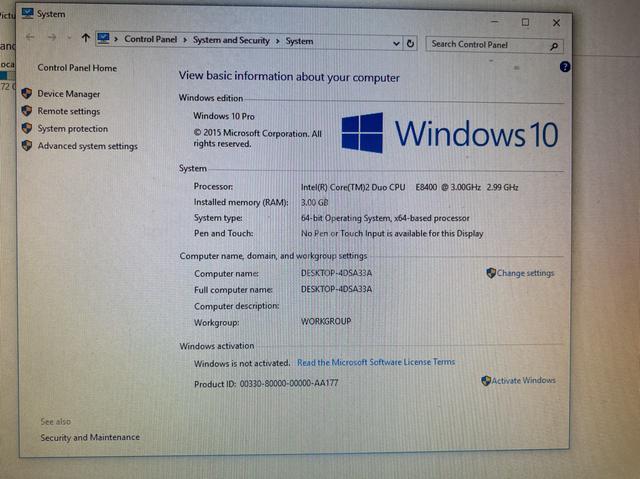Open the address bar history dropdown
This screenshot has height=479, width=640.
point(396,43)
